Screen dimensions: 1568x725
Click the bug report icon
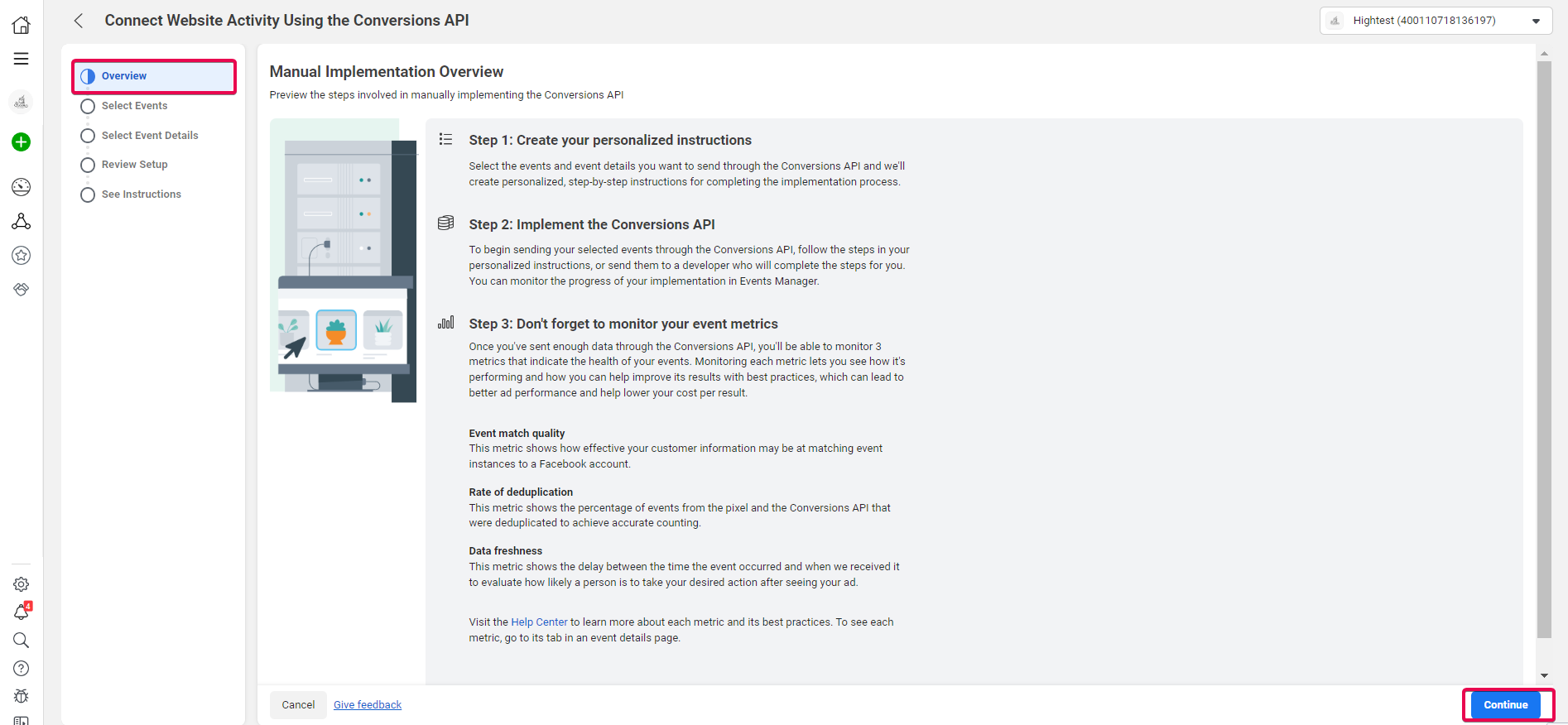click(x=22, y=696)
